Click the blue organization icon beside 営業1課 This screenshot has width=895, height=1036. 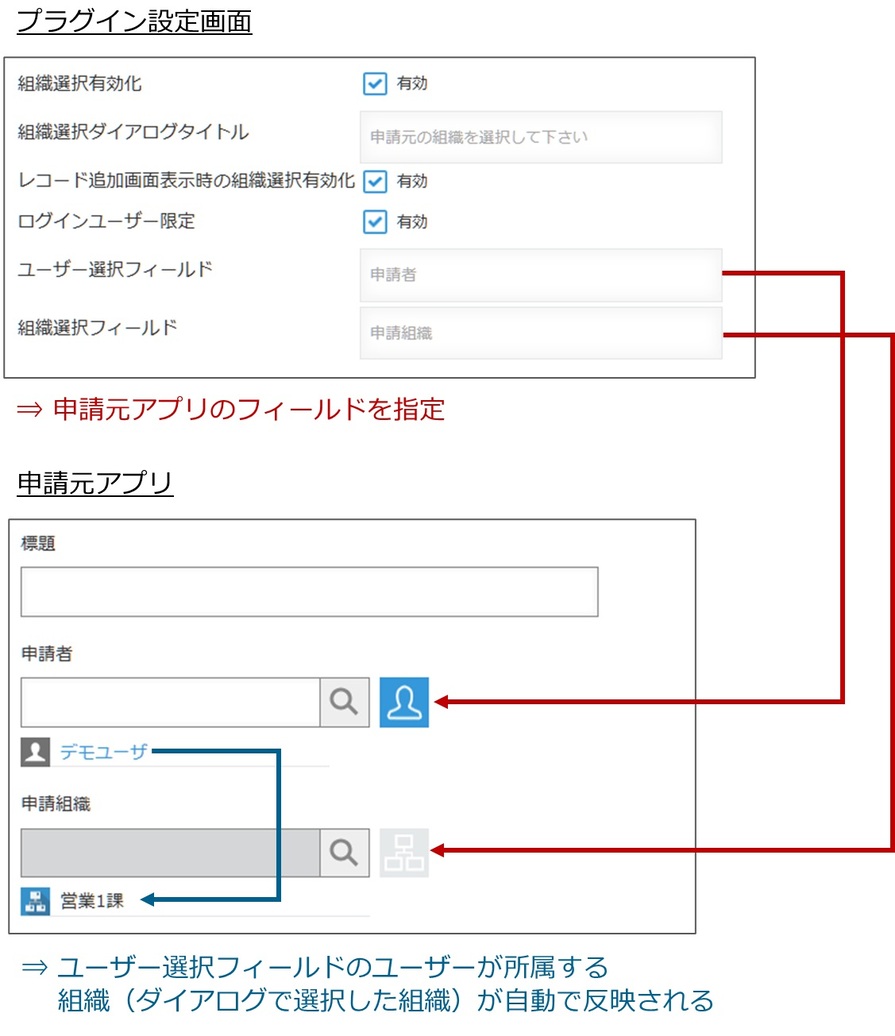click(35, 901)
